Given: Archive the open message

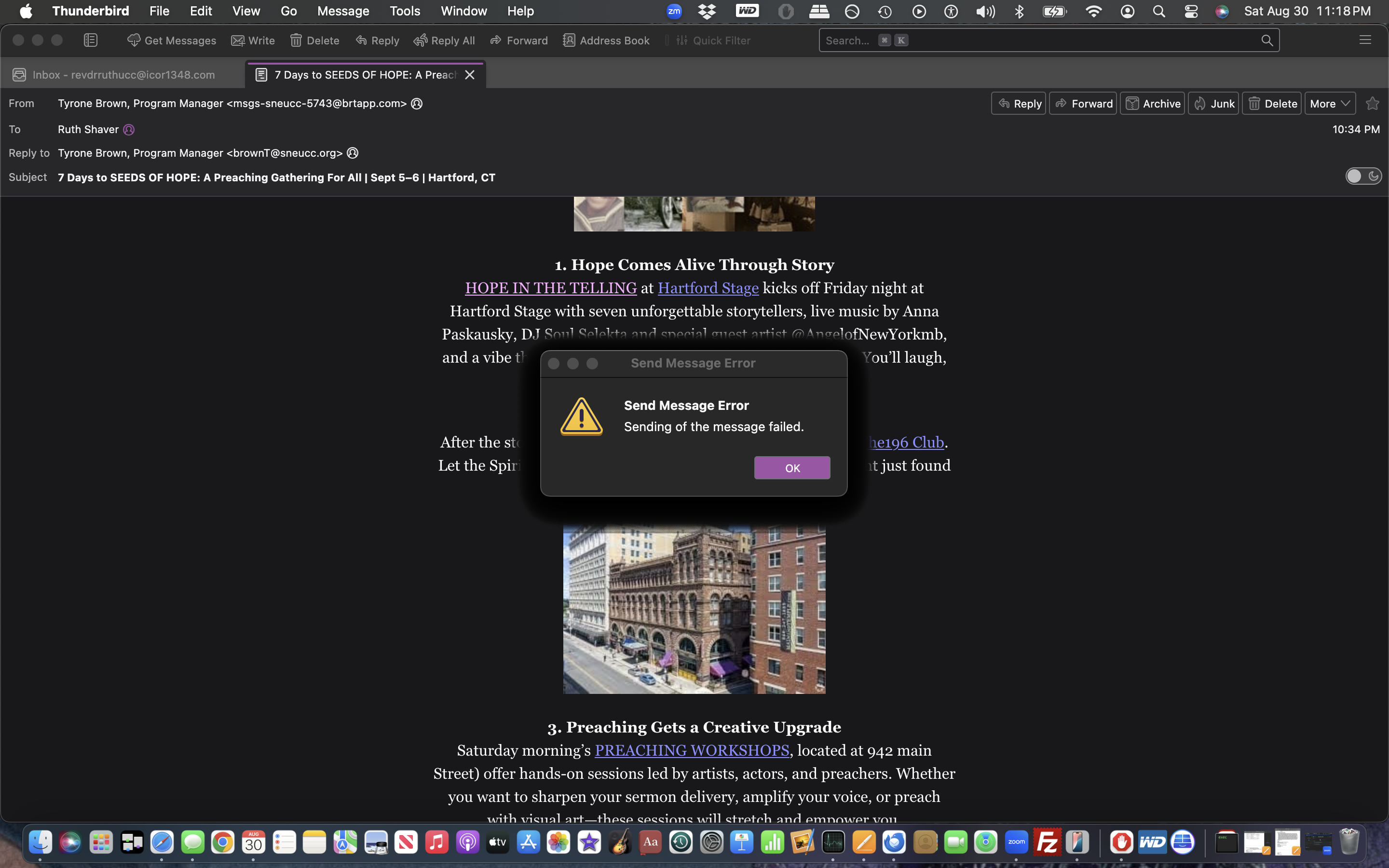Looking at the screenshot, I should click(1153, 103).
